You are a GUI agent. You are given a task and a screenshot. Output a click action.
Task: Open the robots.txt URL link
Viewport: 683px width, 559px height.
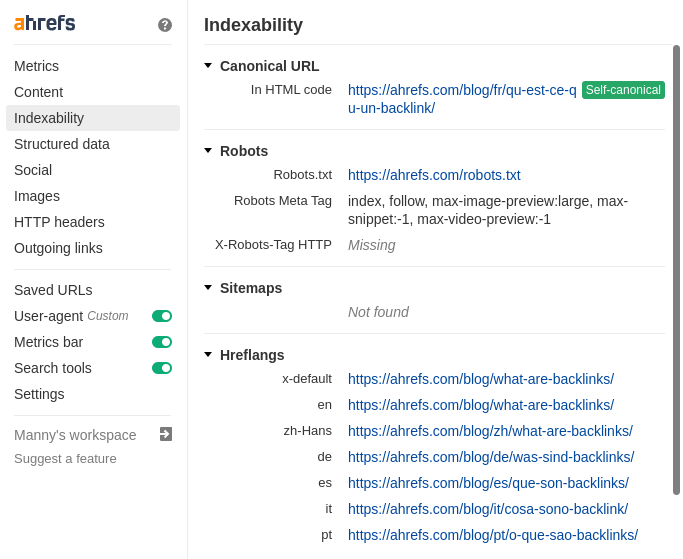click(x=434, y=175)
